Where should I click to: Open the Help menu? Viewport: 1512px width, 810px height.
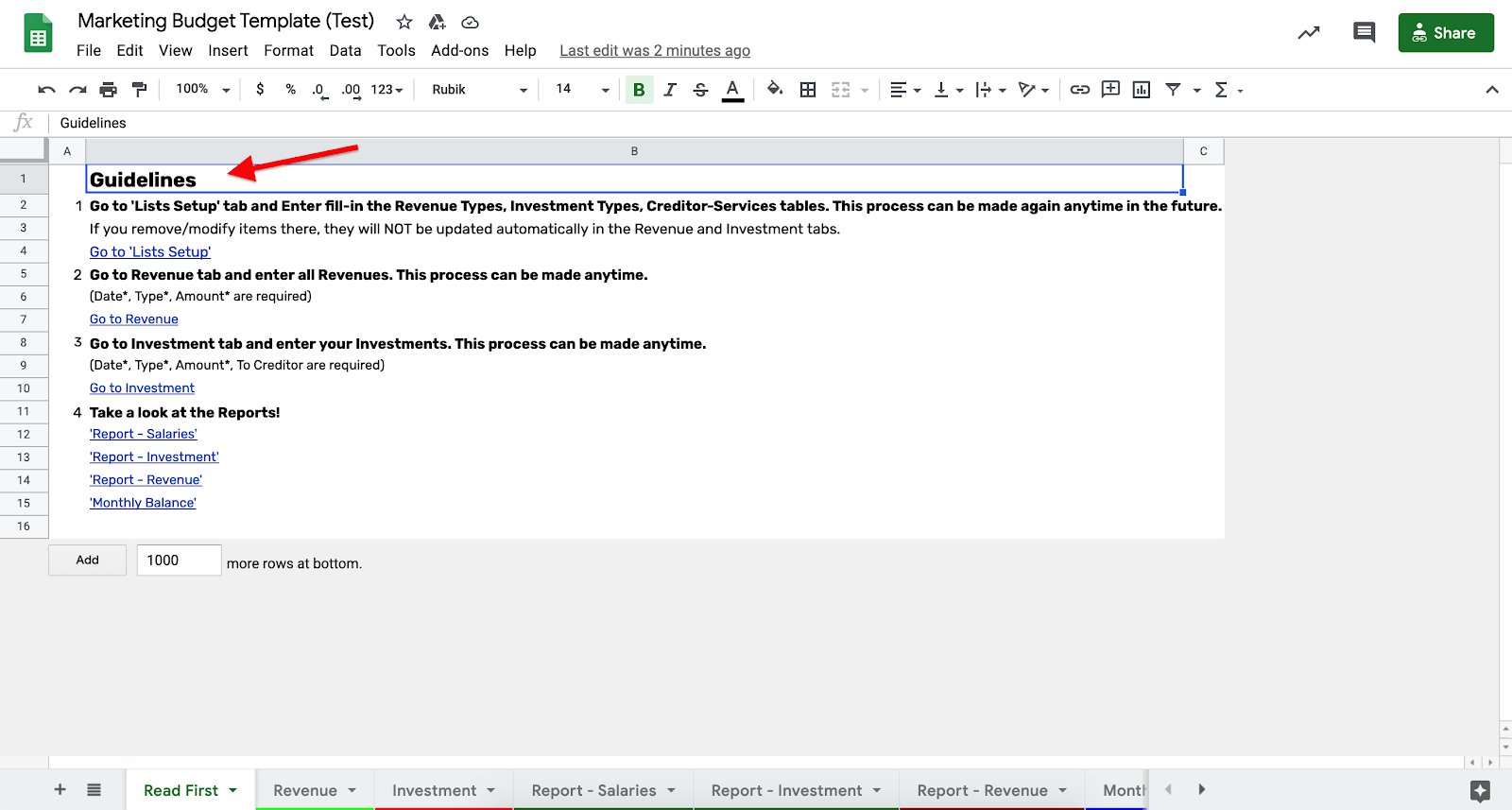(520, 51)
